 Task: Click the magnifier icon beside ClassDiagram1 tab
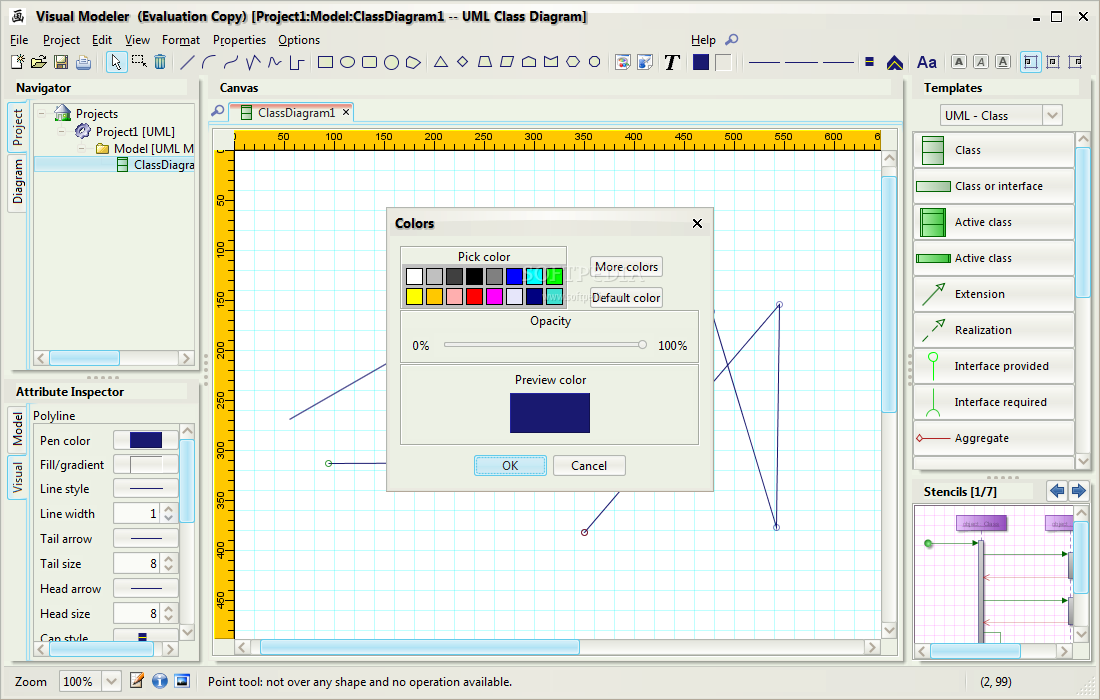click(218, 112)
